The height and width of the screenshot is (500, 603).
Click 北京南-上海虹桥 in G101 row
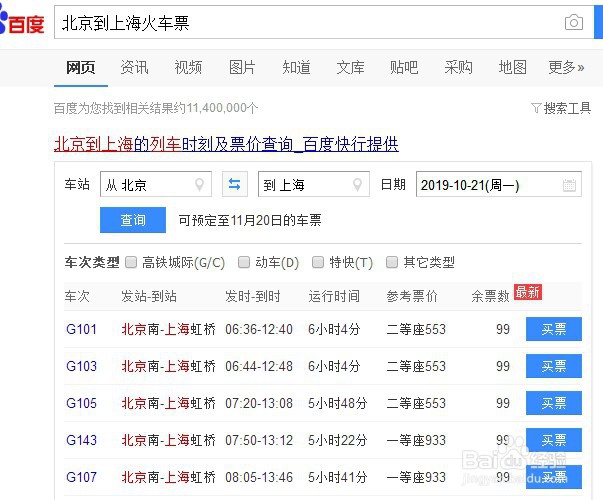(168, 330)
